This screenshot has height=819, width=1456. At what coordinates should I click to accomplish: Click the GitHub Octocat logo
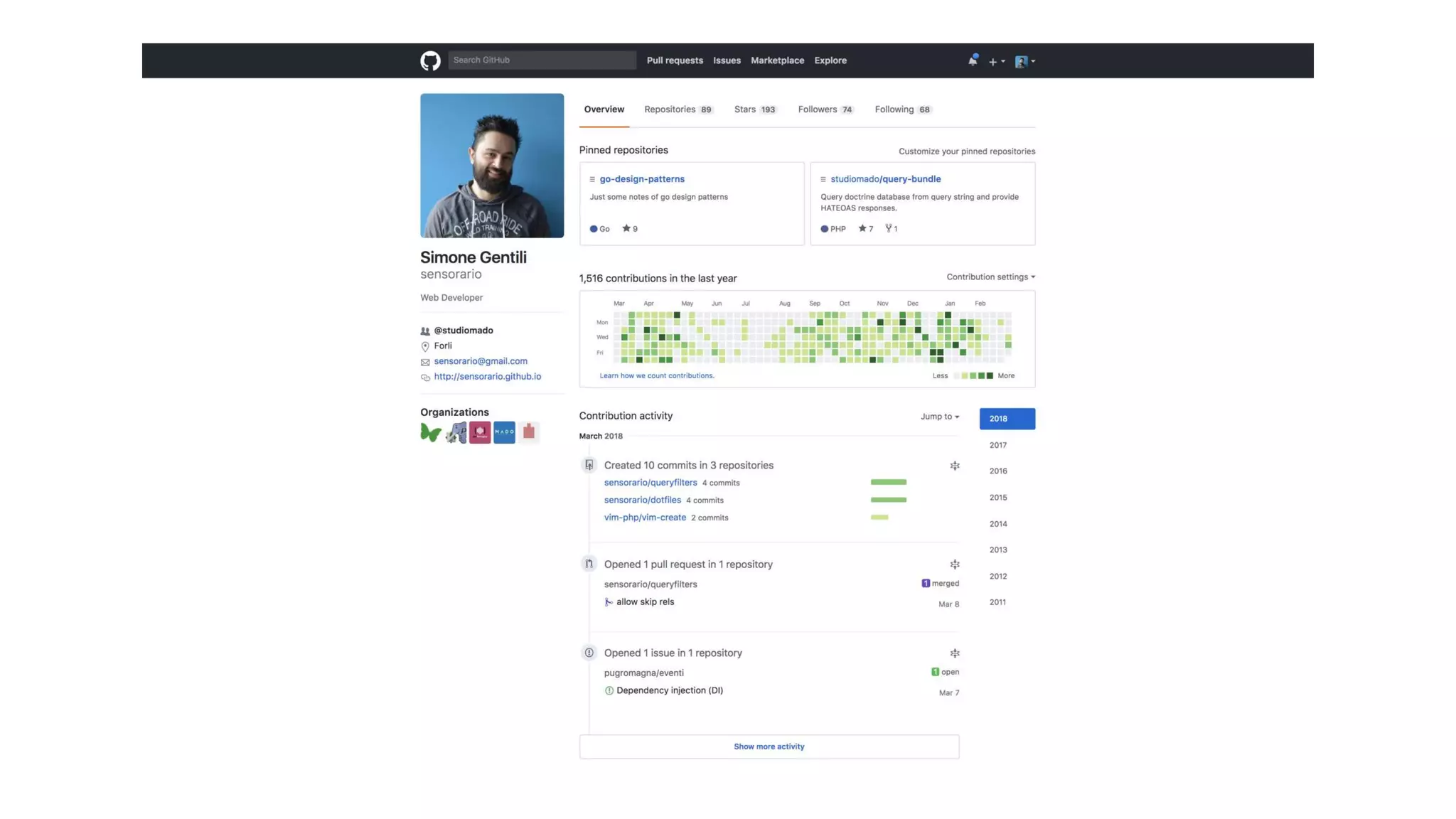point(430,60)
